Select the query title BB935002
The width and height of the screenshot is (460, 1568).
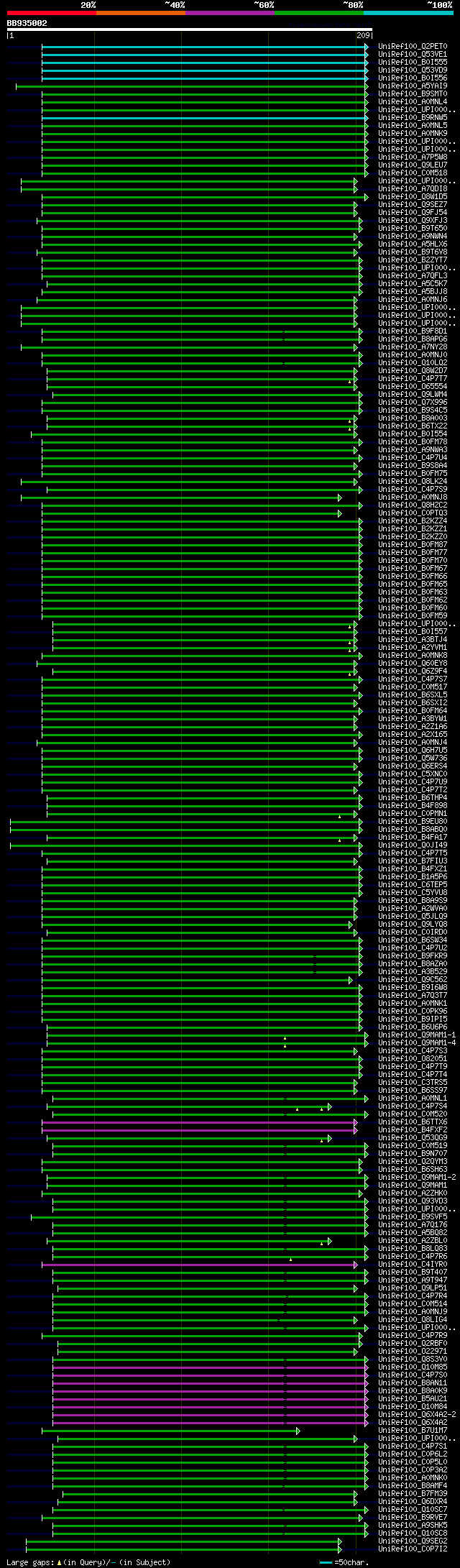27,23
